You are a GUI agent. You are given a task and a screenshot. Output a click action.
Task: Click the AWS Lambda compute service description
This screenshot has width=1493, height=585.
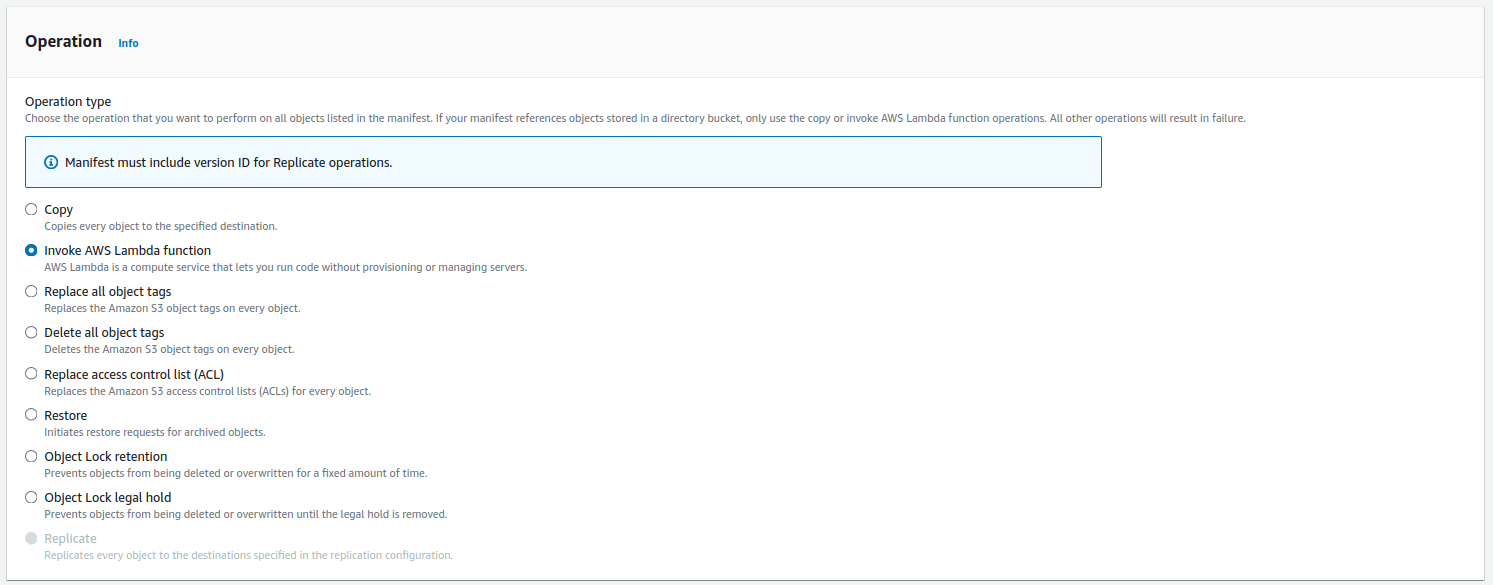(x=285, y=267)
